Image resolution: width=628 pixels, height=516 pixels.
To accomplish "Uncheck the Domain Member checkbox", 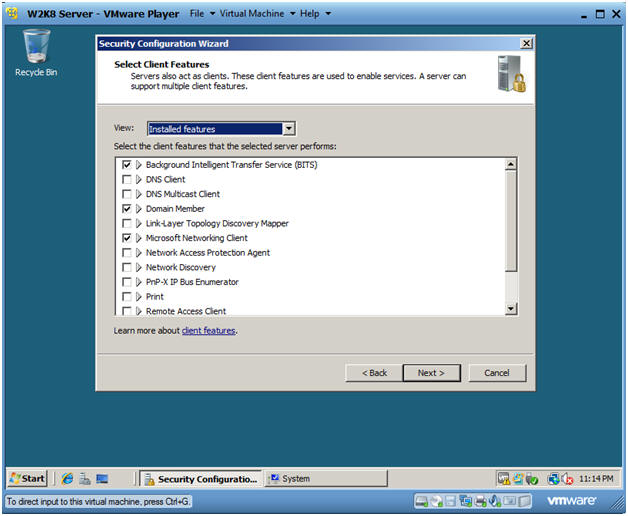I will (x=127, y=209).
